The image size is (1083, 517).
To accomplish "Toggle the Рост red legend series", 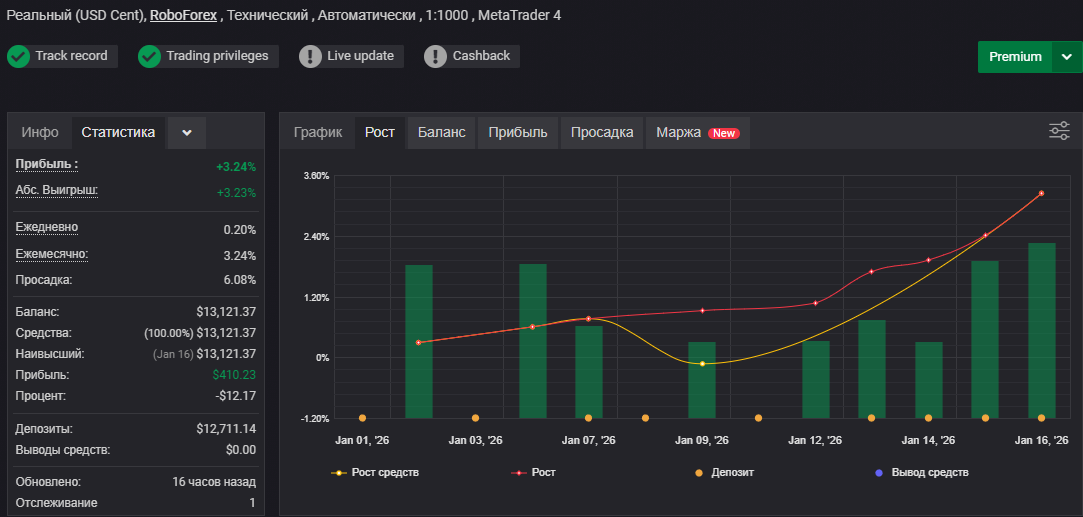I will coord(533,473).
